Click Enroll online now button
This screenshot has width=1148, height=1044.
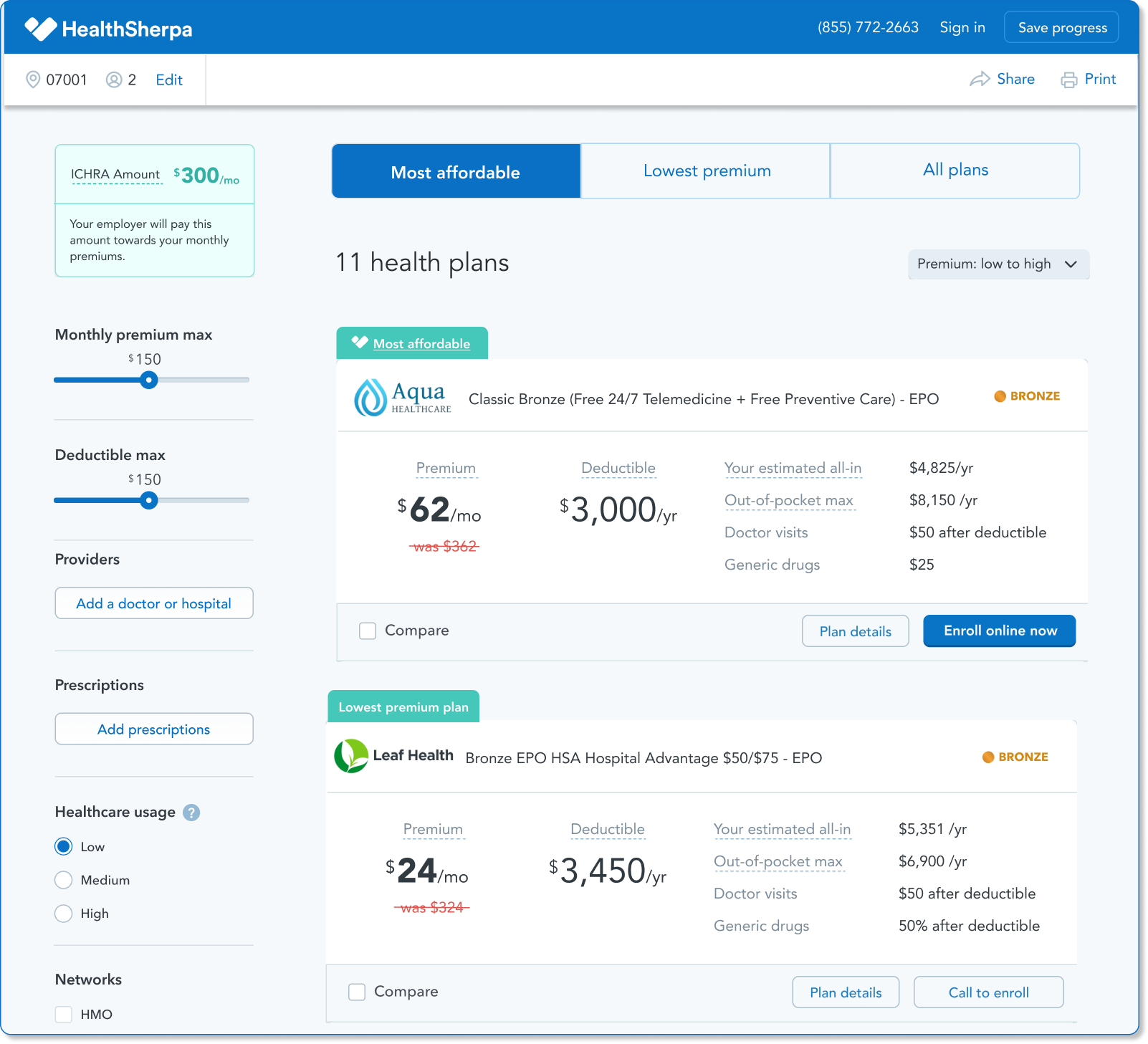coord(1000,631)
